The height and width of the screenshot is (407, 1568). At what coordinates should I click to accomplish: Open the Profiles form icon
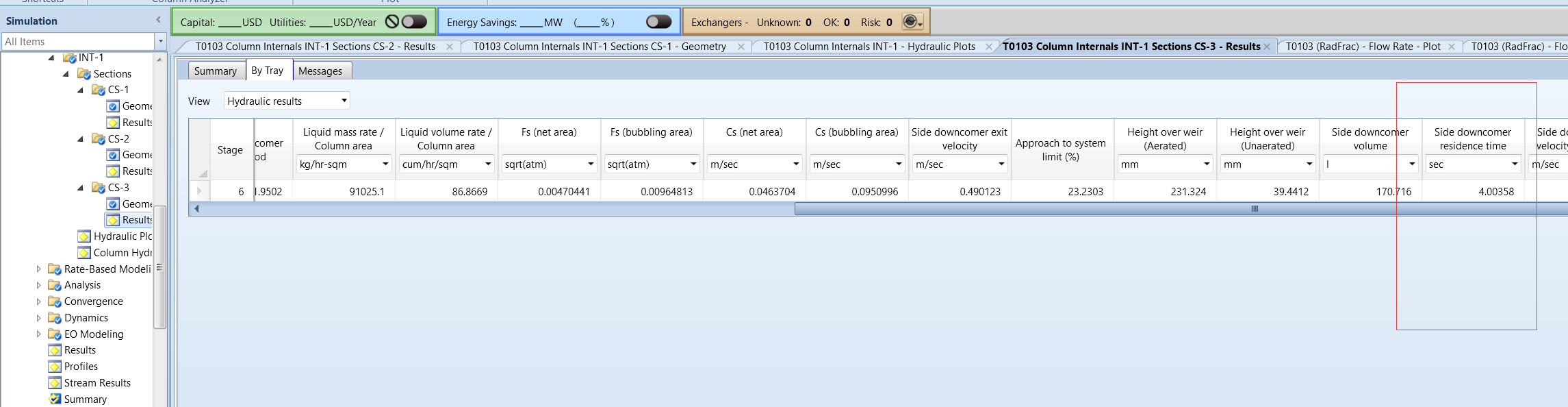point(55,367)
